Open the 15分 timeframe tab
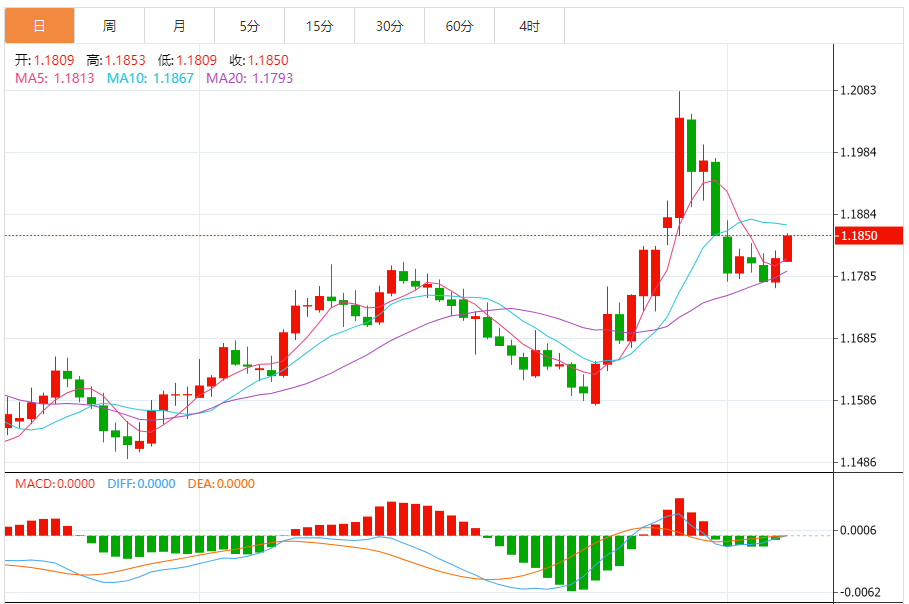 tap(319, 26)
